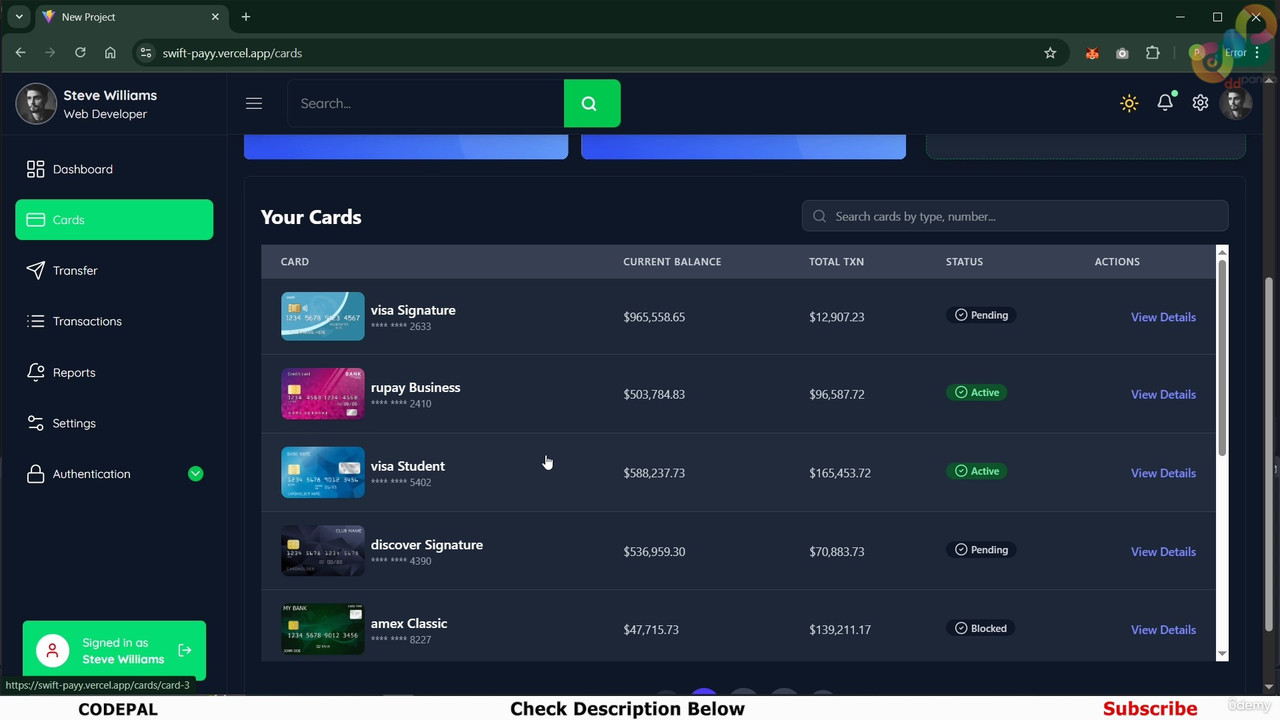The image size is (1280, 720).
Task: Open the browser extensions puzzle icon
Action: coord(1153,53)
